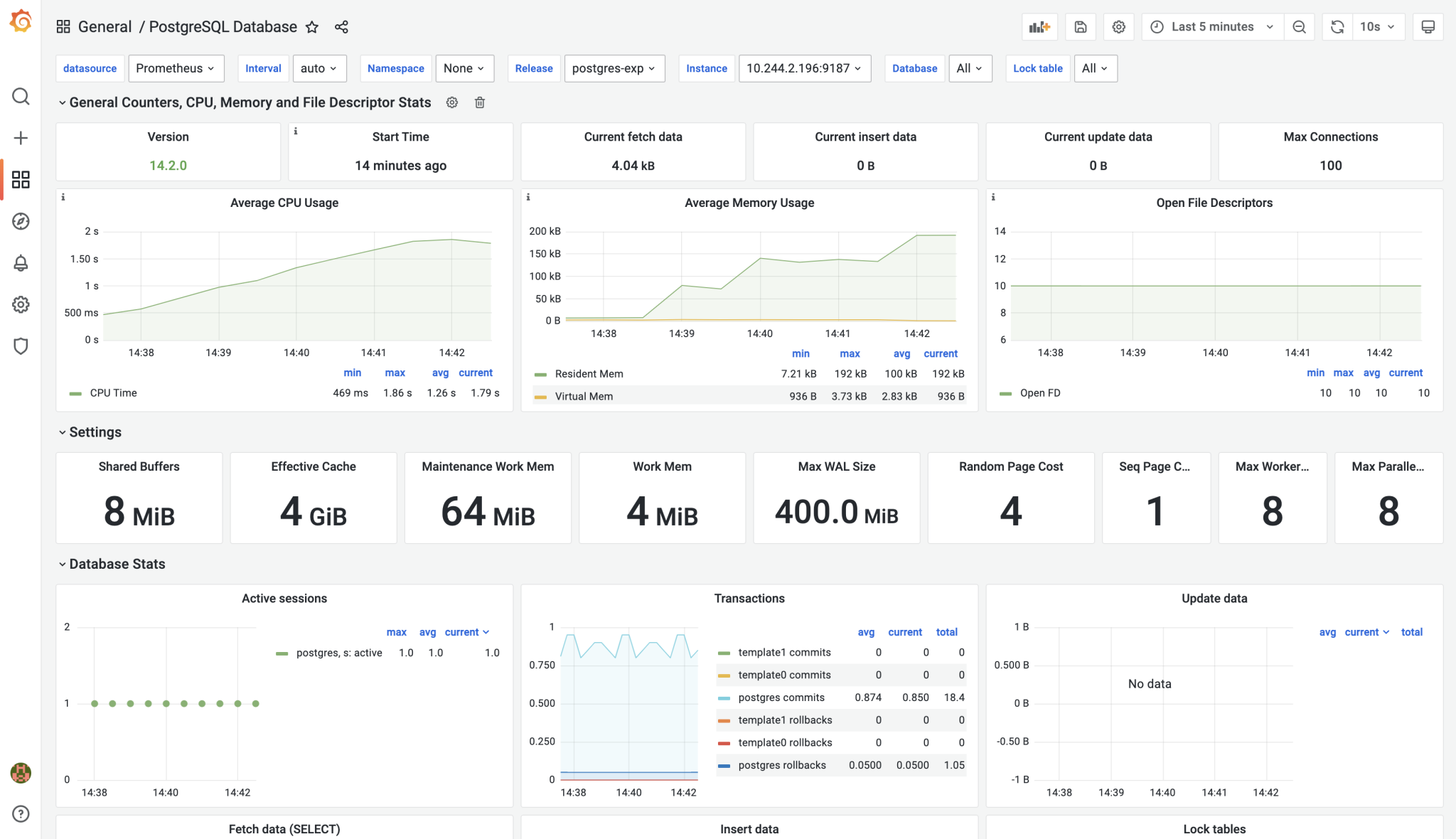Zoom out the time range with the magnifier button
The width and height of the screenshot is (1456, 839).
pos(1299,26)
